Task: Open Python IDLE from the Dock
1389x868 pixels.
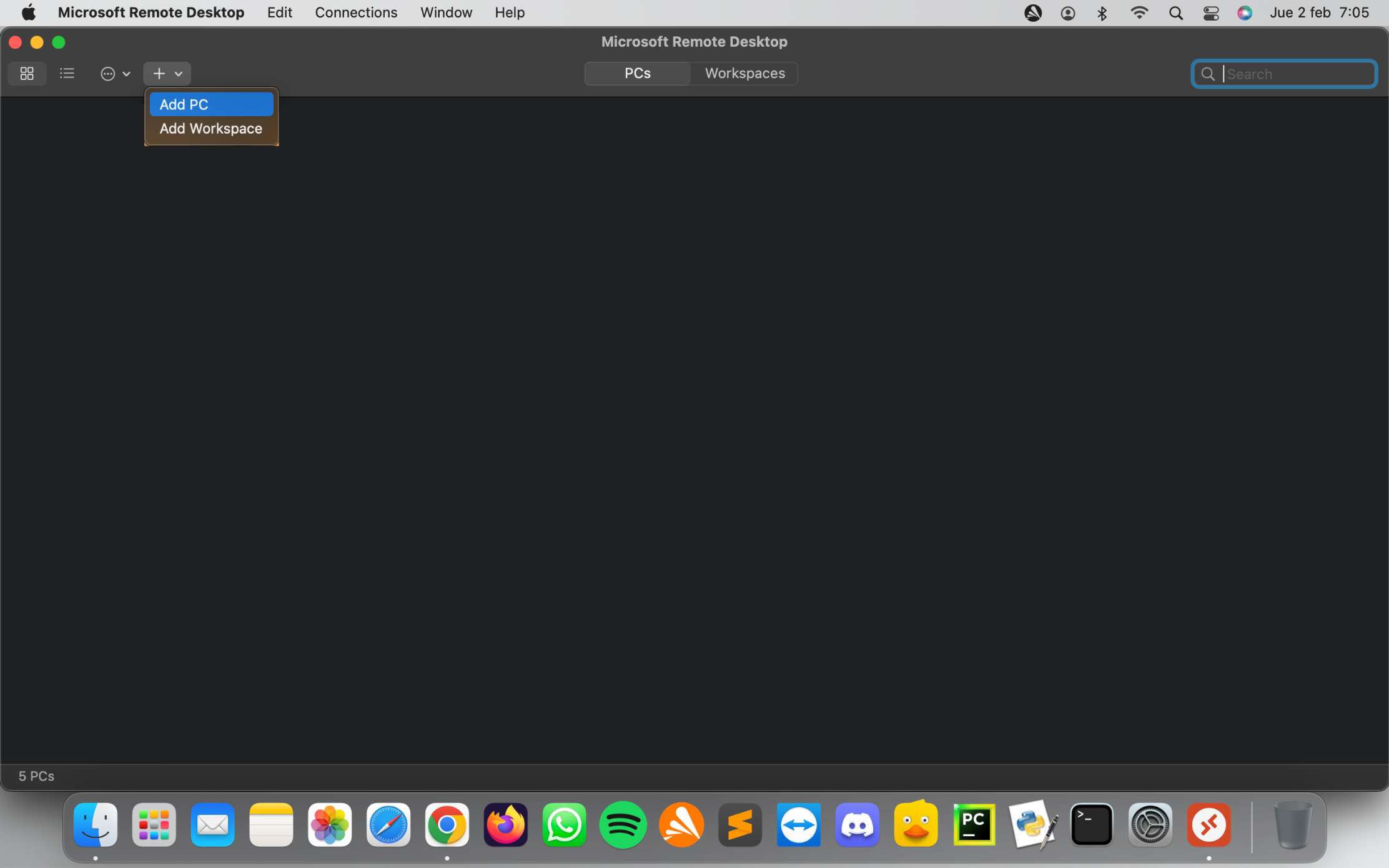Action: [1033, 825]
